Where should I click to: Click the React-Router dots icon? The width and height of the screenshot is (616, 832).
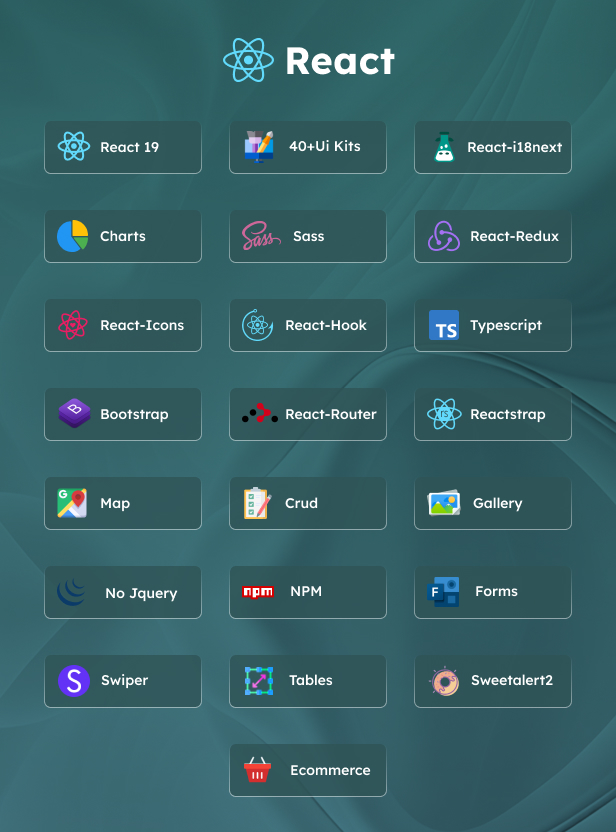click(259, 414)
